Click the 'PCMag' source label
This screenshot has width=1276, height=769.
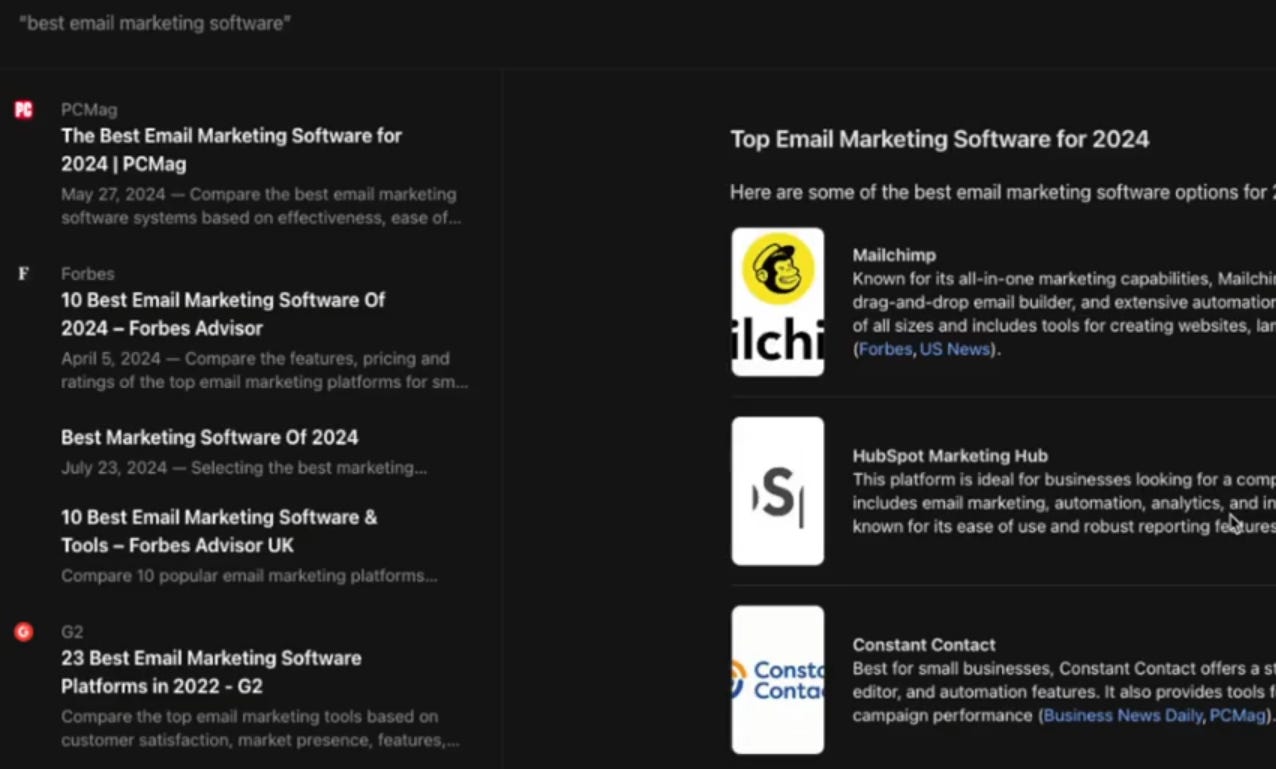[89, 110]
